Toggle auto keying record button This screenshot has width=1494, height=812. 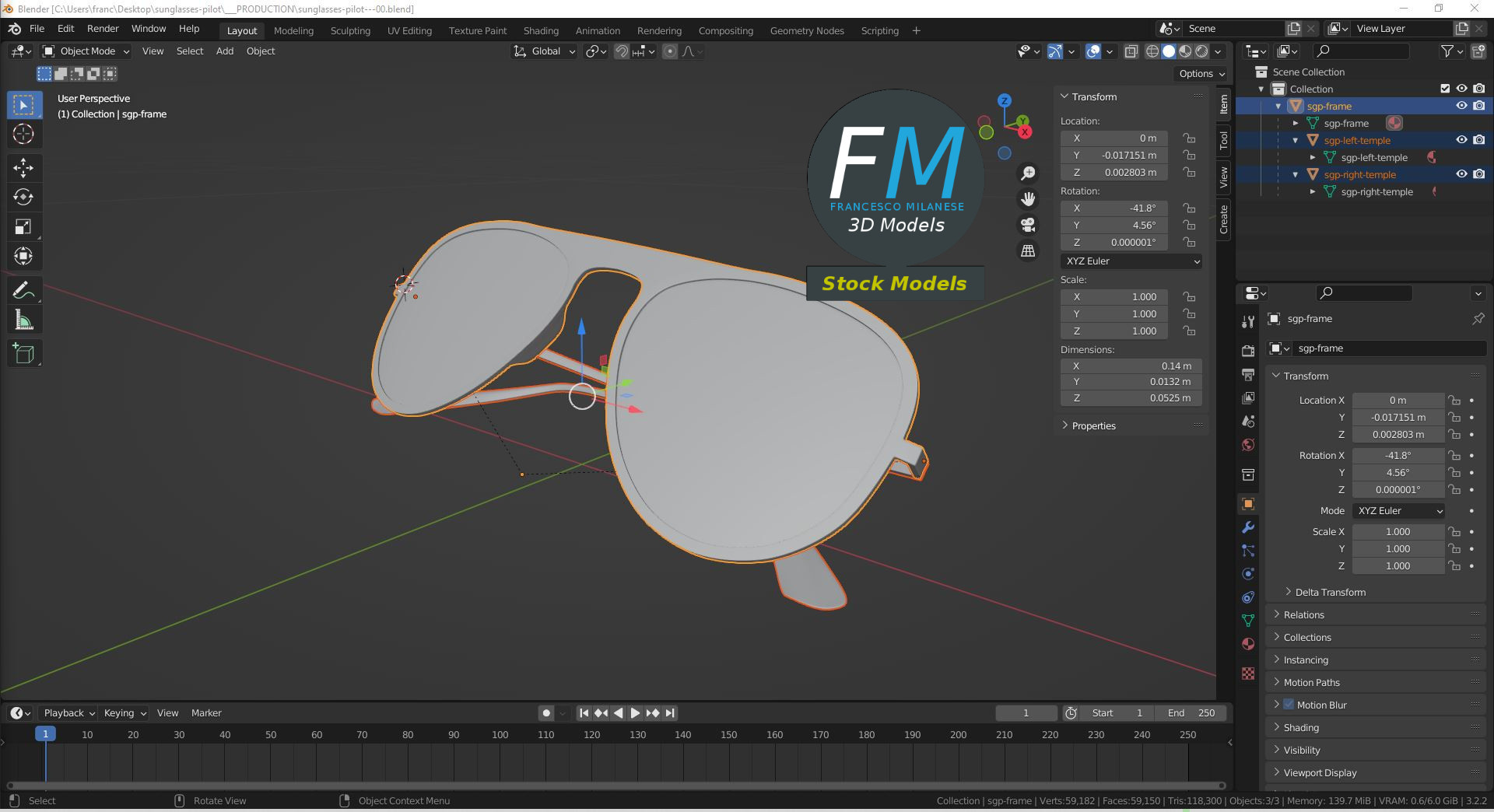coord(546,712)
